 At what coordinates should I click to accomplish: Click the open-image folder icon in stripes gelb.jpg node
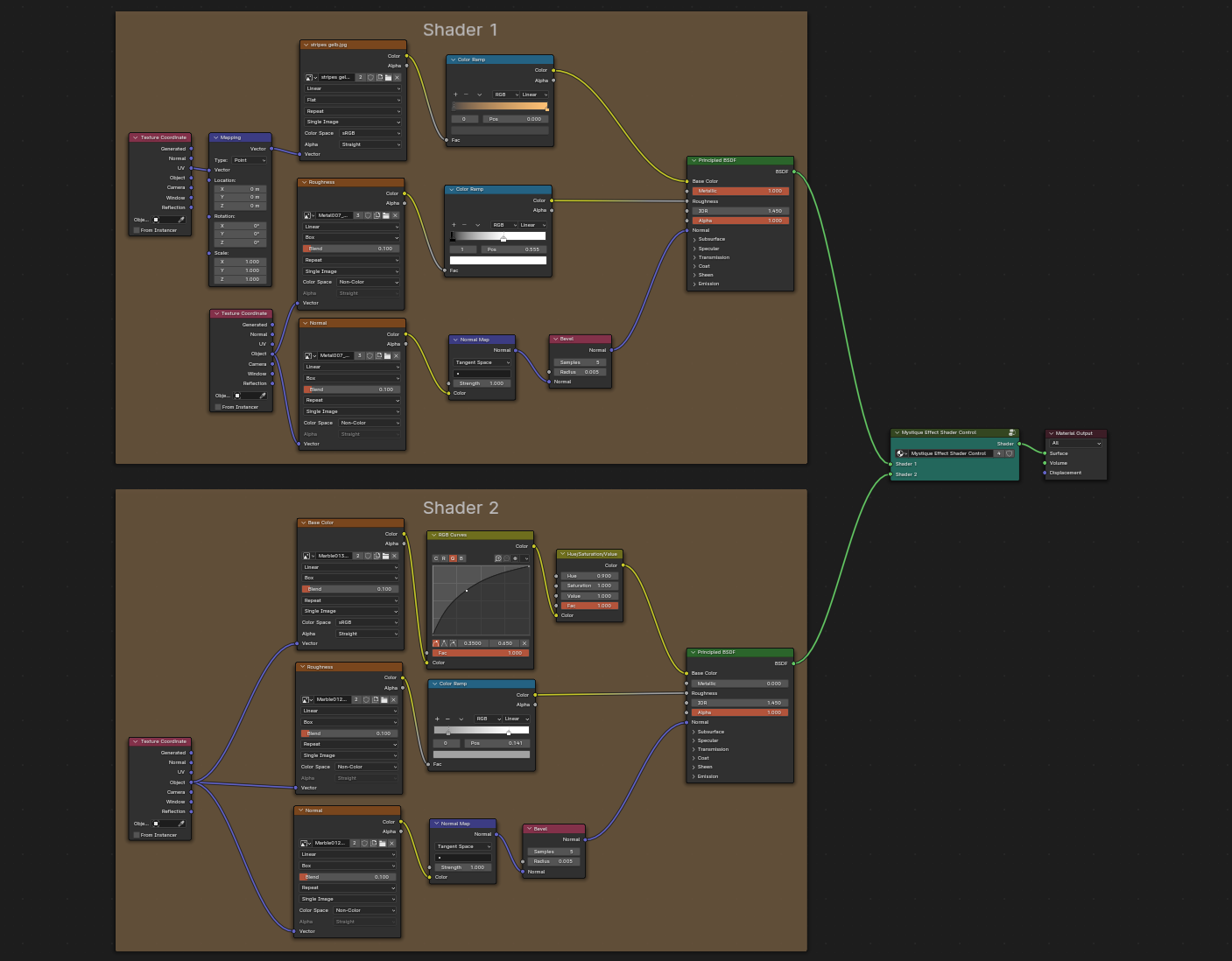click(388, 77)
